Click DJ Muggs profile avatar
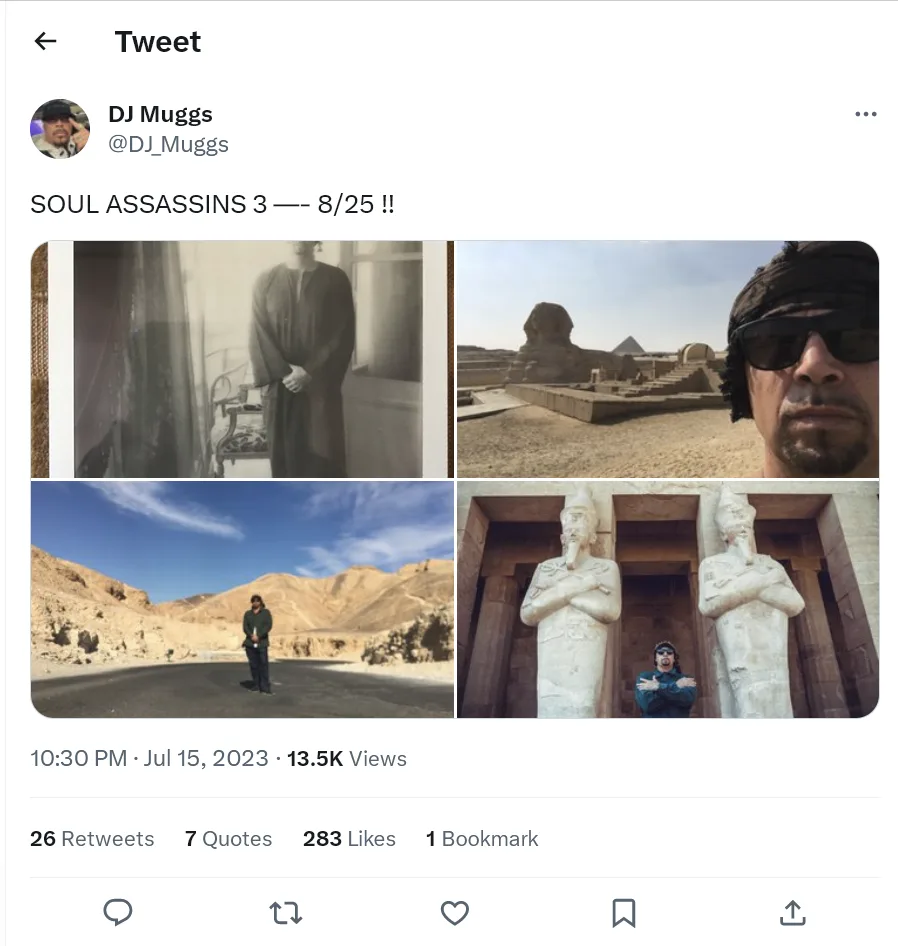898x946 pixels. click(60, 129)
